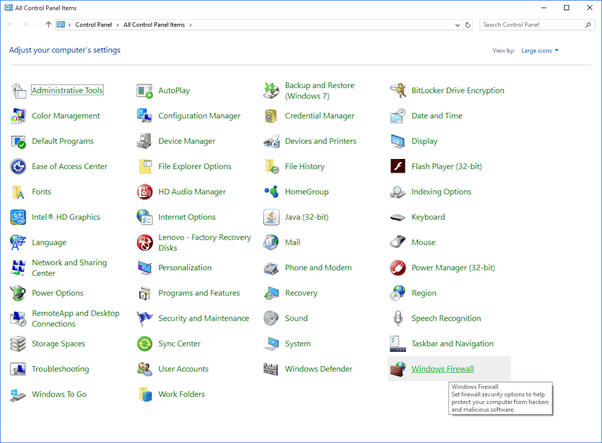Open the File History link
This screenshot has height=443, width=602.
coord(304,167)
